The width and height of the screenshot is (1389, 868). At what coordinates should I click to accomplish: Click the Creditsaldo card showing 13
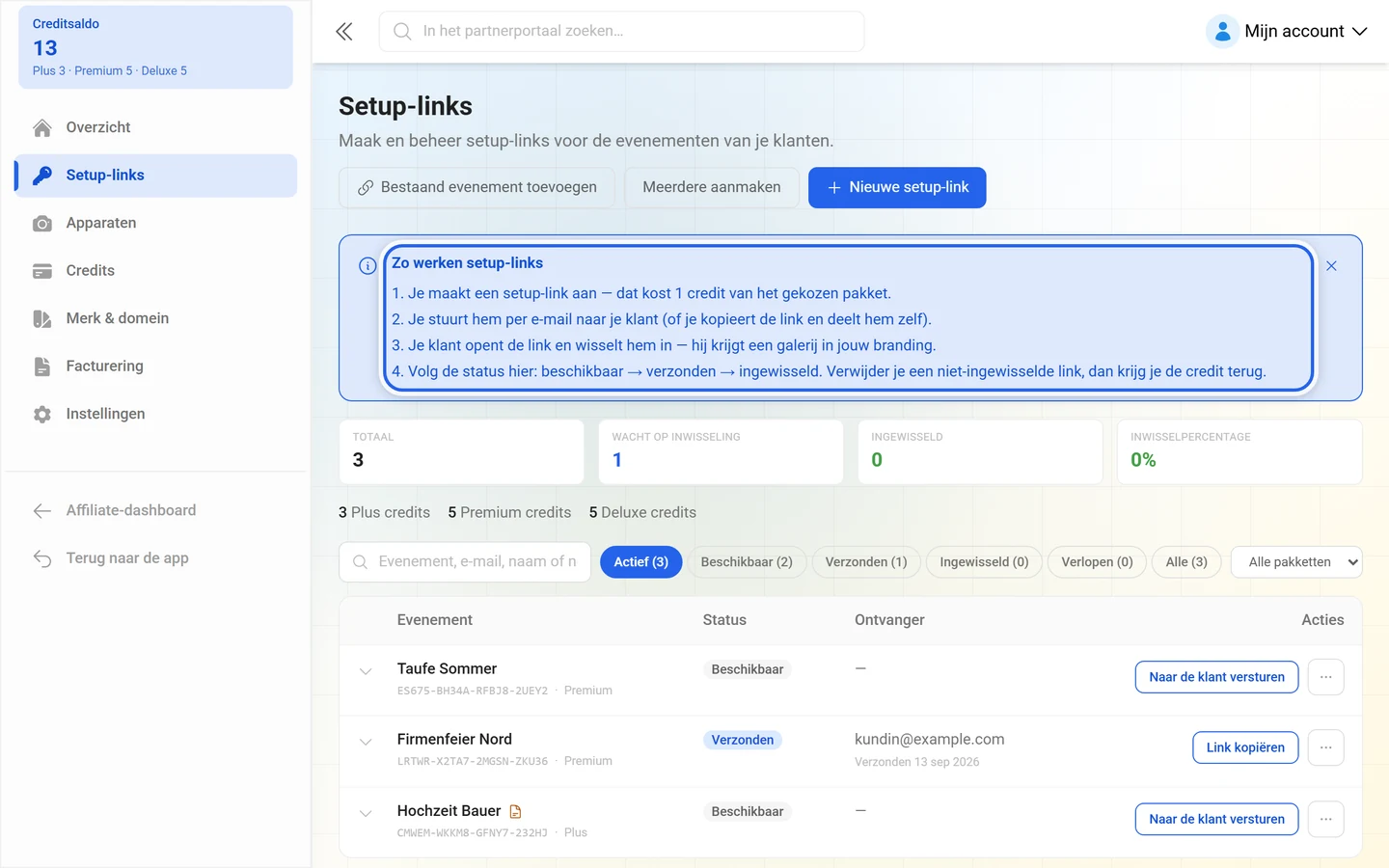(x=156, y=47)
